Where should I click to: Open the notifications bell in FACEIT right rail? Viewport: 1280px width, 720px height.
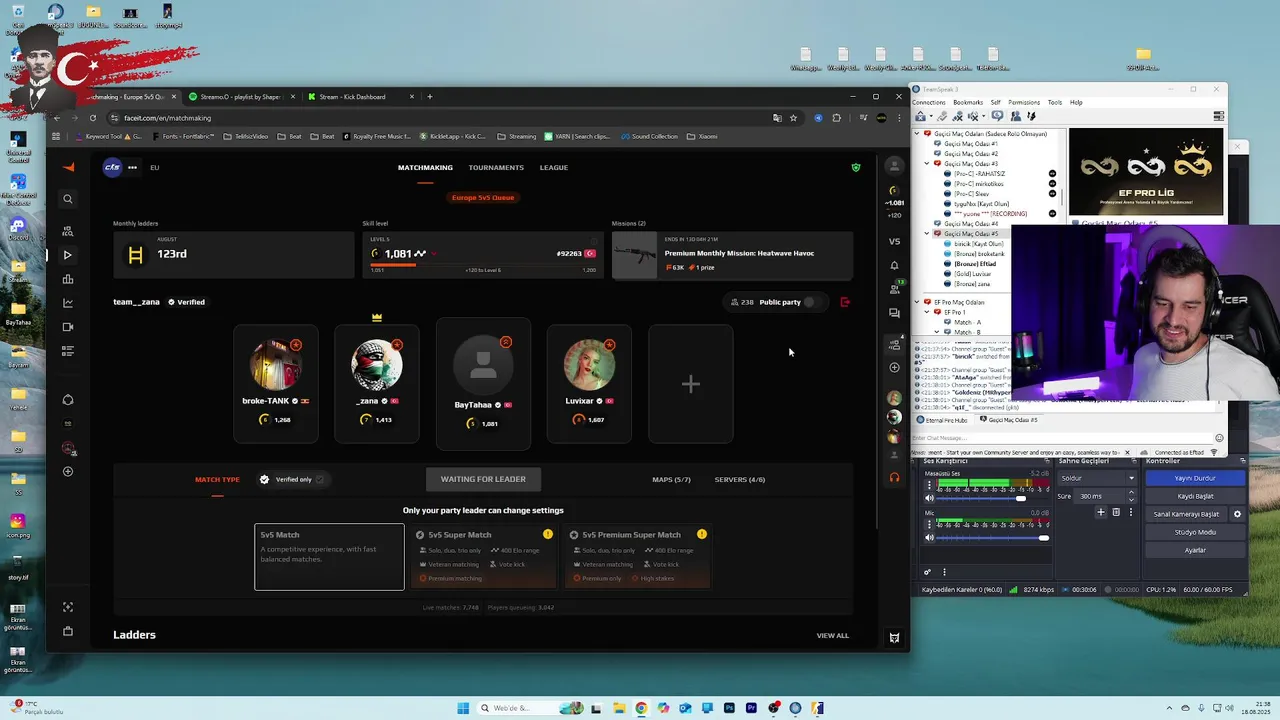[894, 265]
